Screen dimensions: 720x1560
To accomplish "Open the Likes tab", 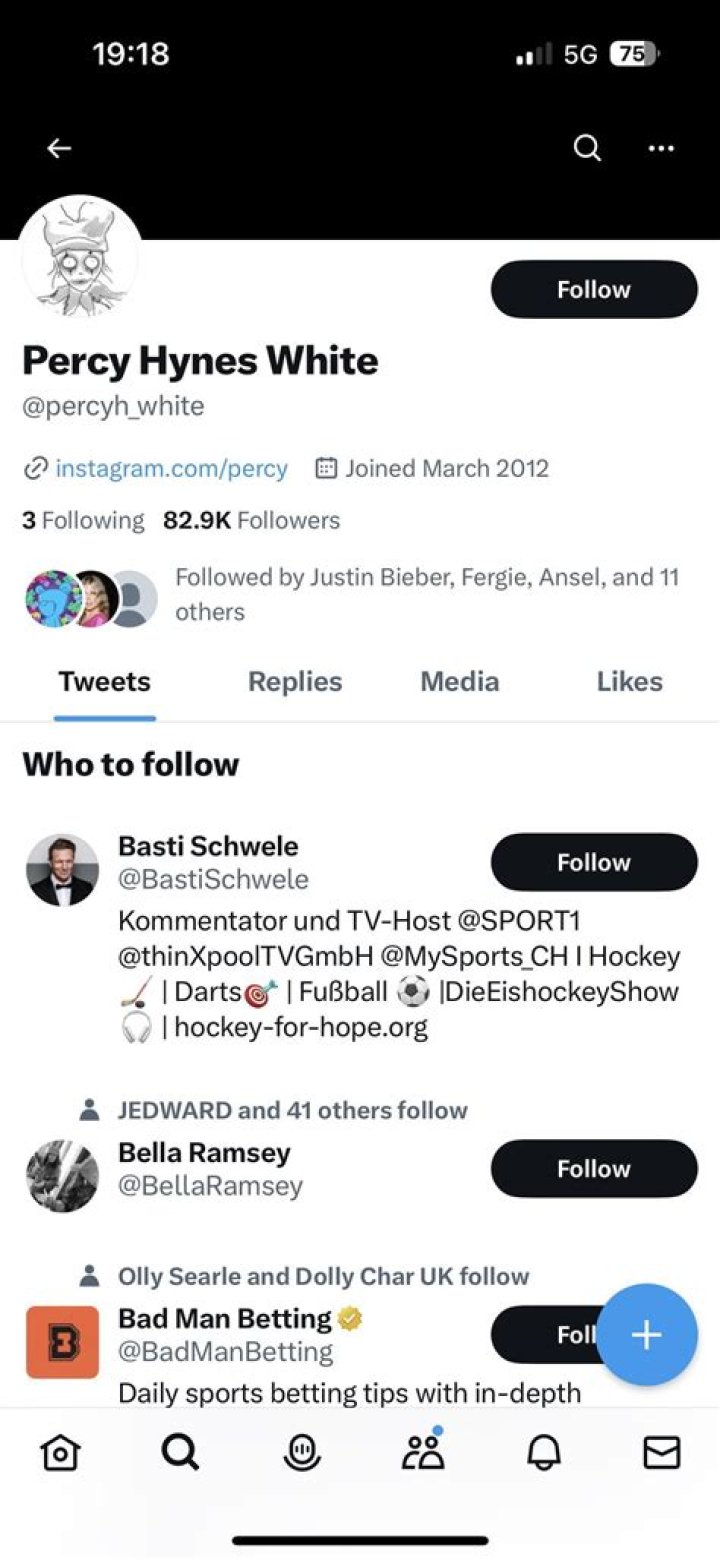I will 629,682.
